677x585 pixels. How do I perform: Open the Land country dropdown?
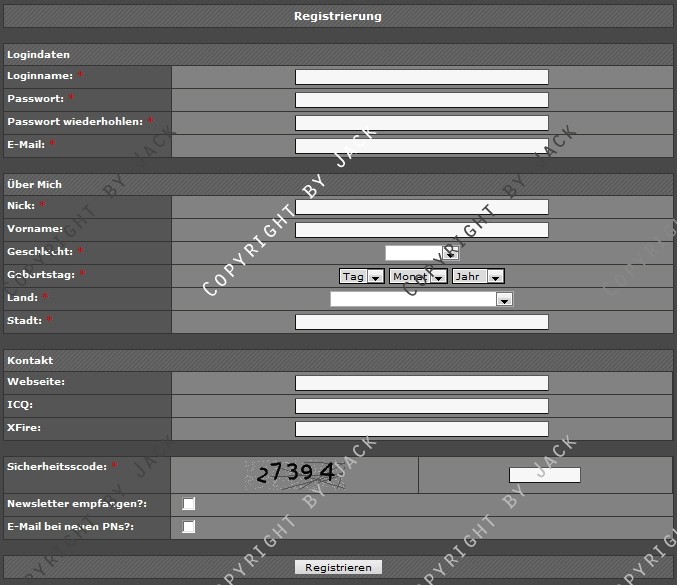[x=421, y=299]
